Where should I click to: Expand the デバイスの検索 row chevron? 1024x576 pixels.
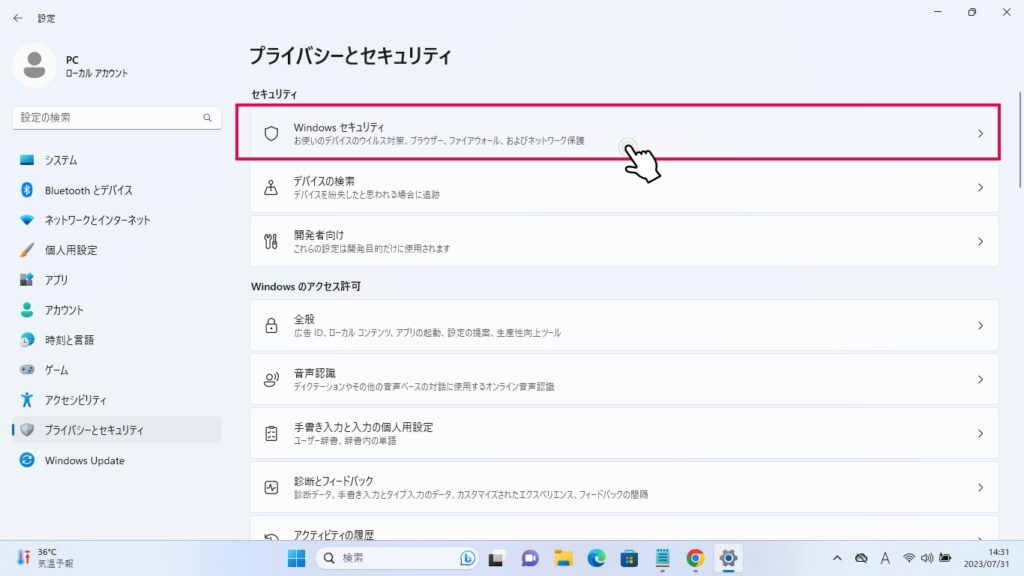[x=980, y=188]
